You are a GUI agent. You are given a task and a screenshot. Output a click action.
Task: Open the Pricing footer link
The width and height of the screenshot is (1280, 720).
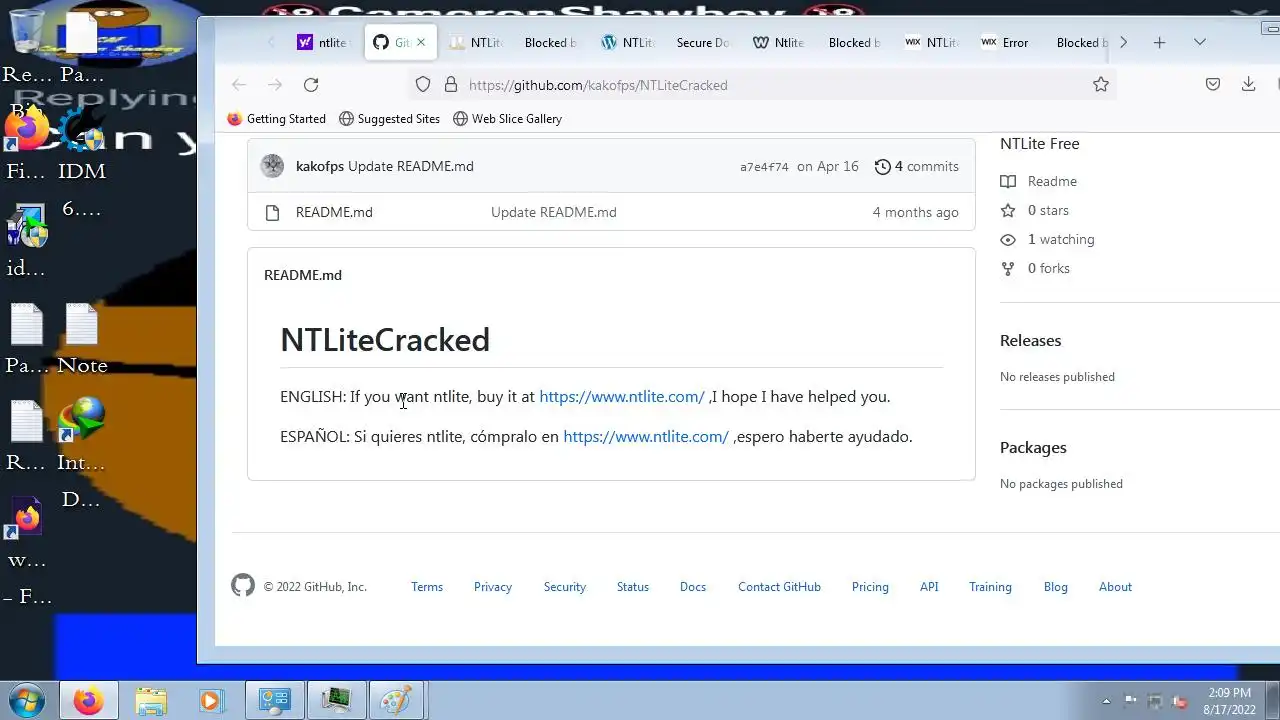pyautogui.click(x=870, y=587)
